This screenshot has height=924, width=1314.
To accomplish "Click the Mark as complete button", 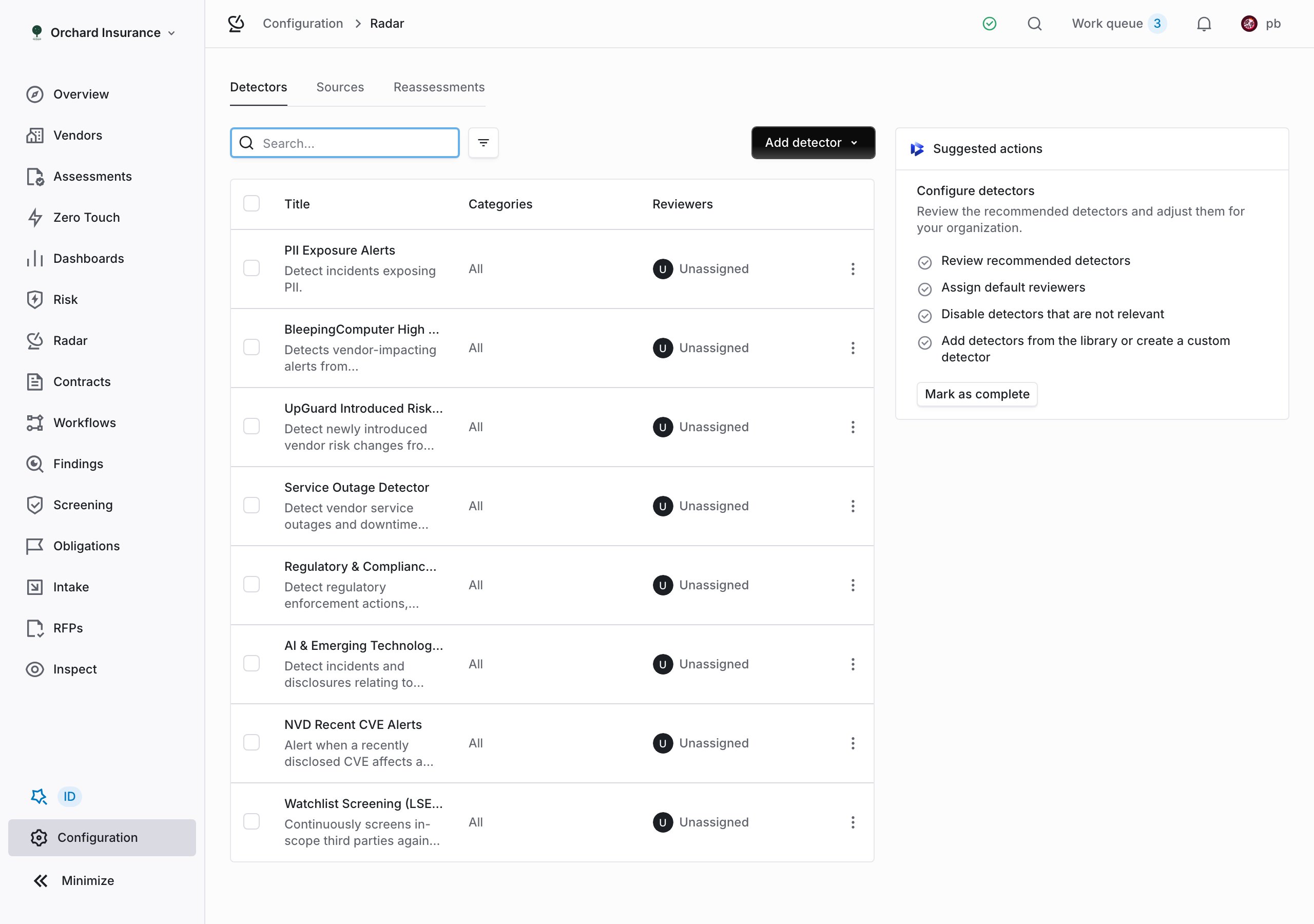I will click(x=977, y=394).
